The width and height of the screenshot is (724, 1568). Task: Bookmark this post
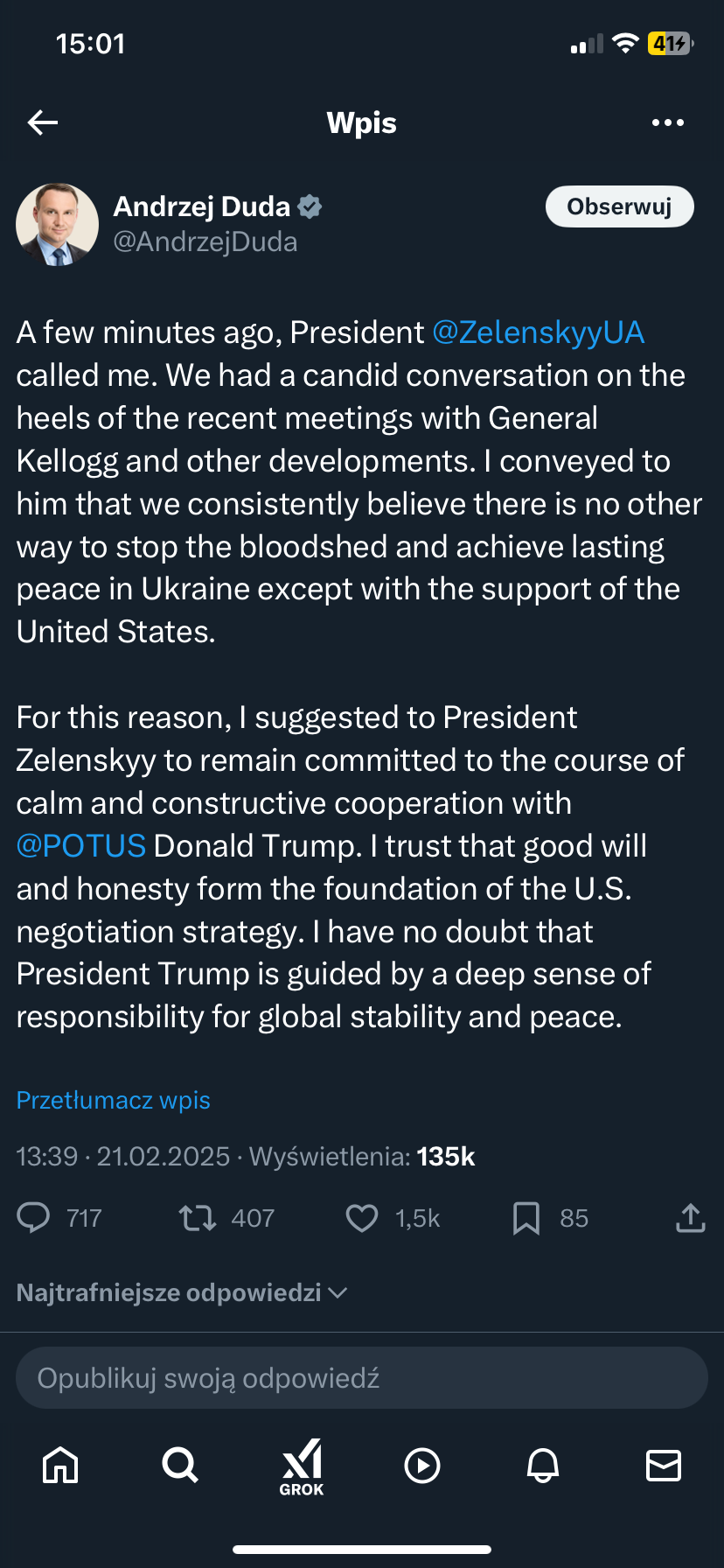[526, 1217]
